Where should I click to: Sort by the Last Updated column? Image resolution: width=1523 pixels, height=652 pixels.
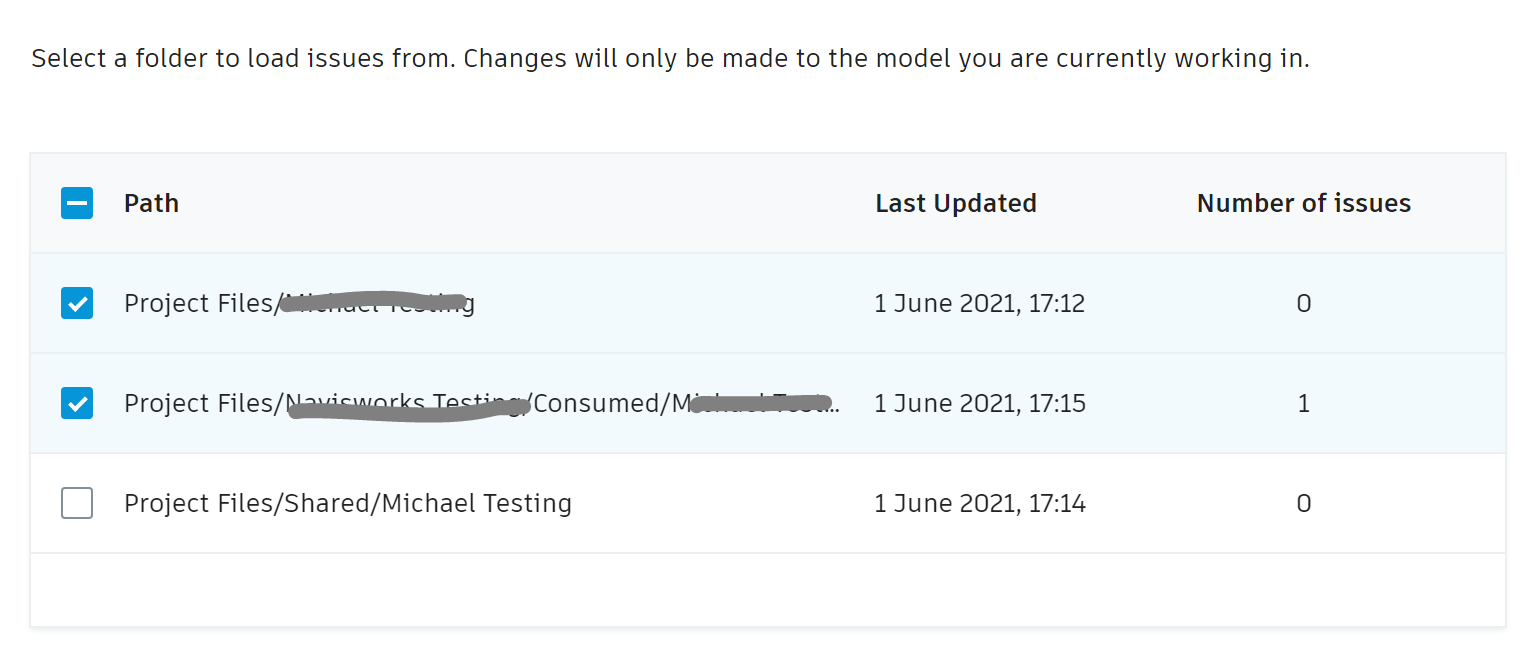point(956,203)
